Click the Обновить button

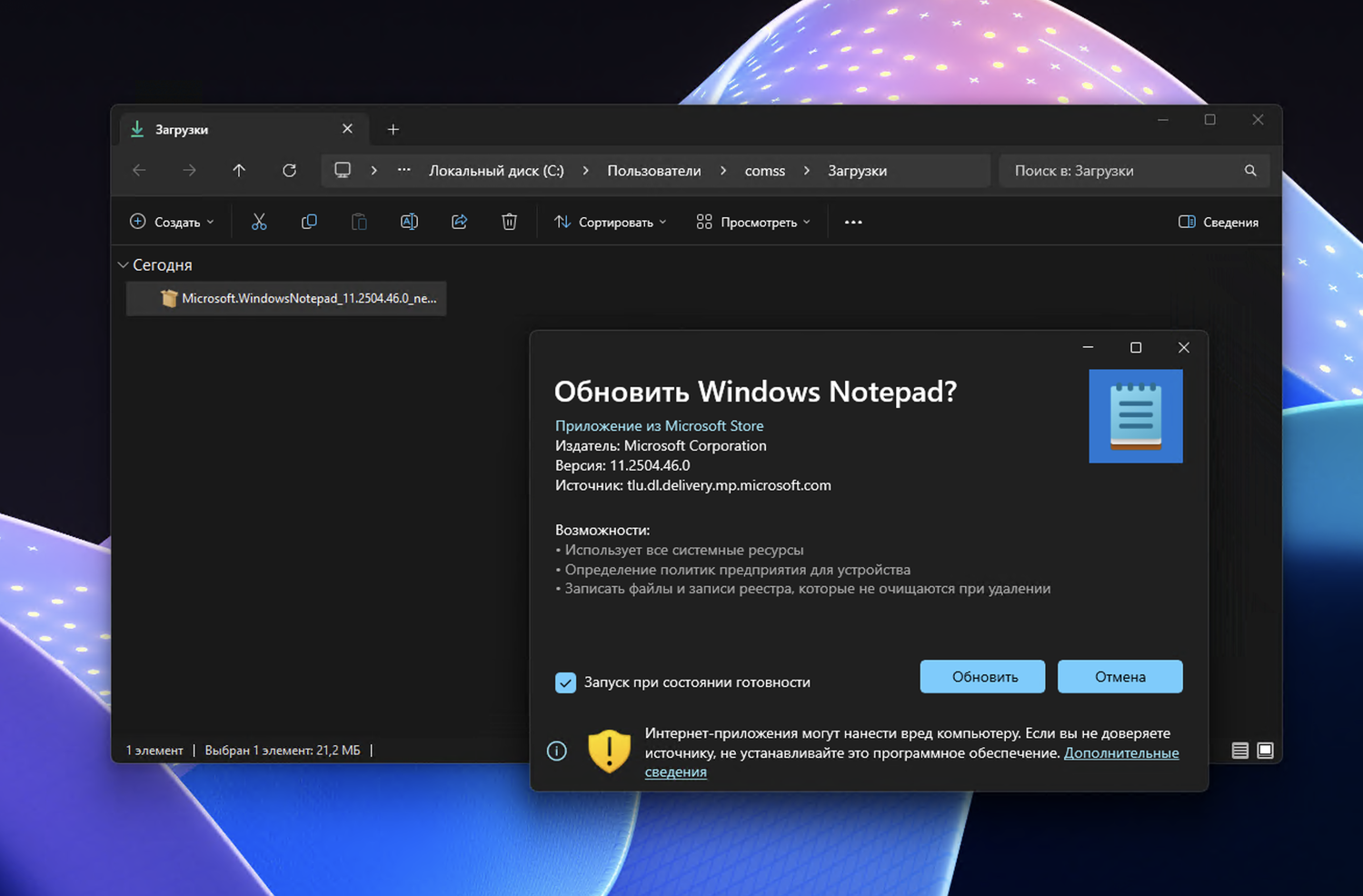(x=982, y=677)
